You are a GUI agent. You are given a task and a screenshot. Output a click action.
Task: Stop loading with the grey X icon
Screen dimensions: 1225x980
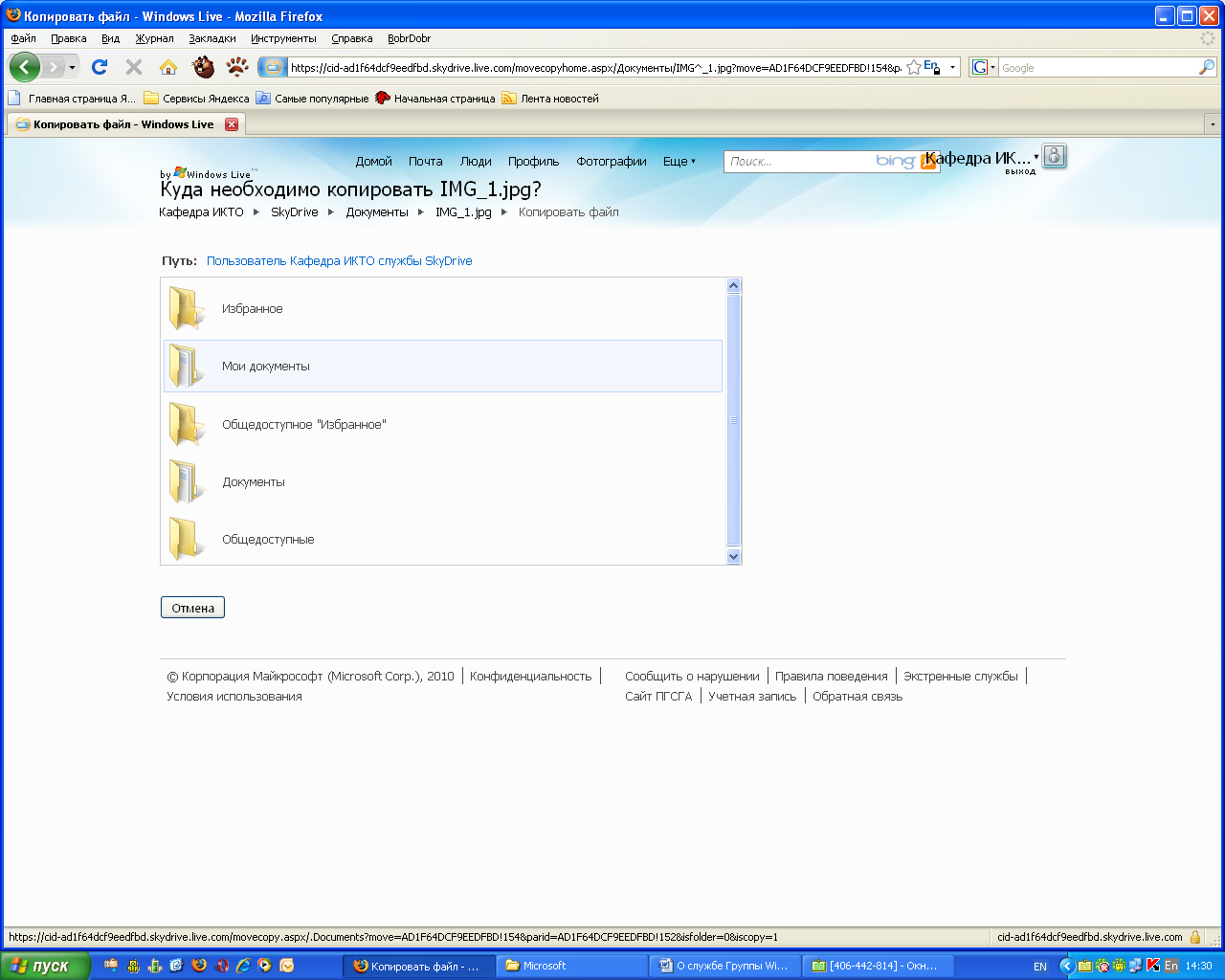134,67
